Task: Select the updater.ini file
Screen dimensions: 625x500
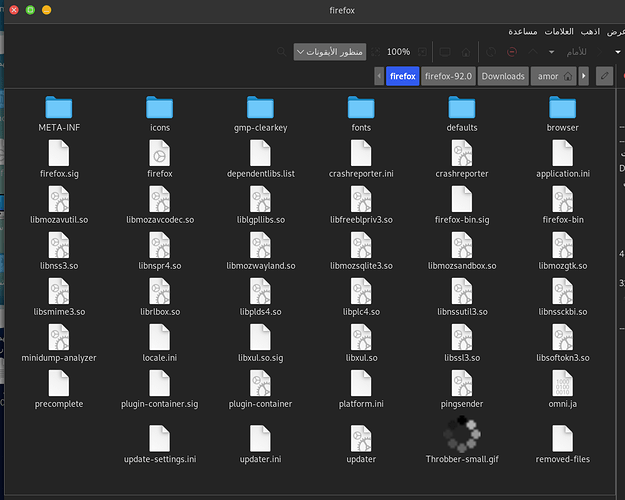Action: (x=260, y=438)
